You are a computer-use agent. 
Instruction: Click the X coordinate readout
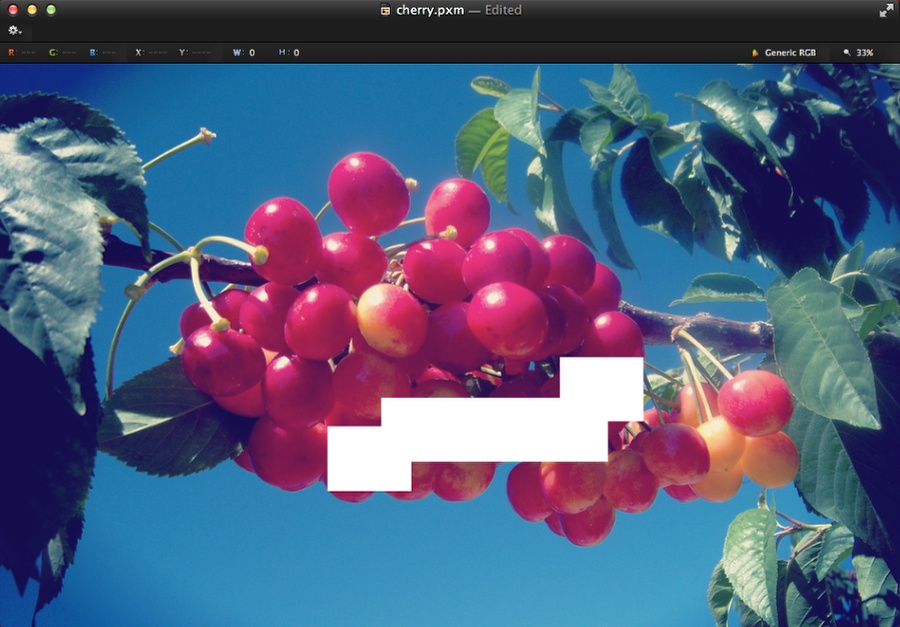tap(151, 52)
